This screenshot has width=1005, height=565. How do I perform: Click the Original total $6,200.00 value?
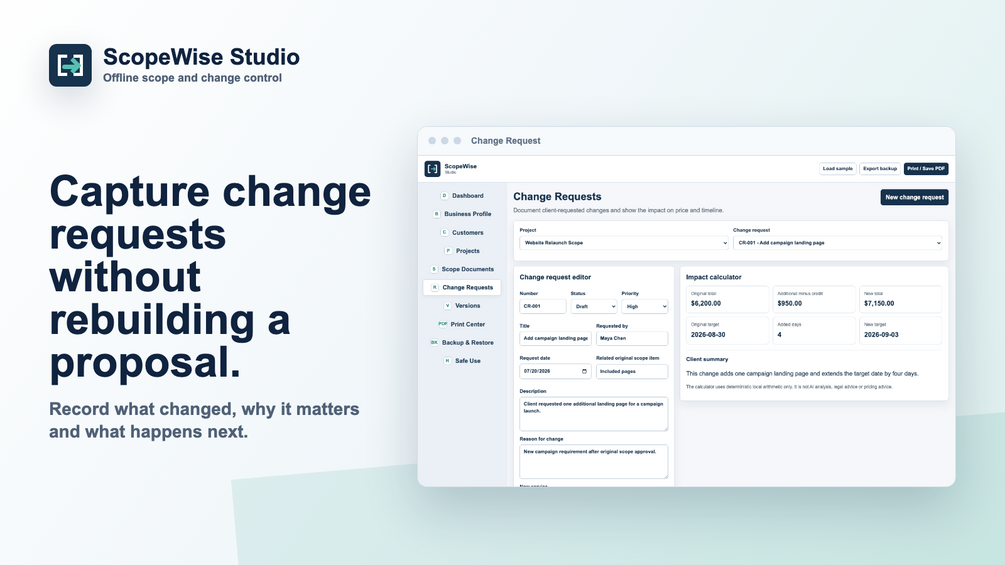click(x=706, y=304)
